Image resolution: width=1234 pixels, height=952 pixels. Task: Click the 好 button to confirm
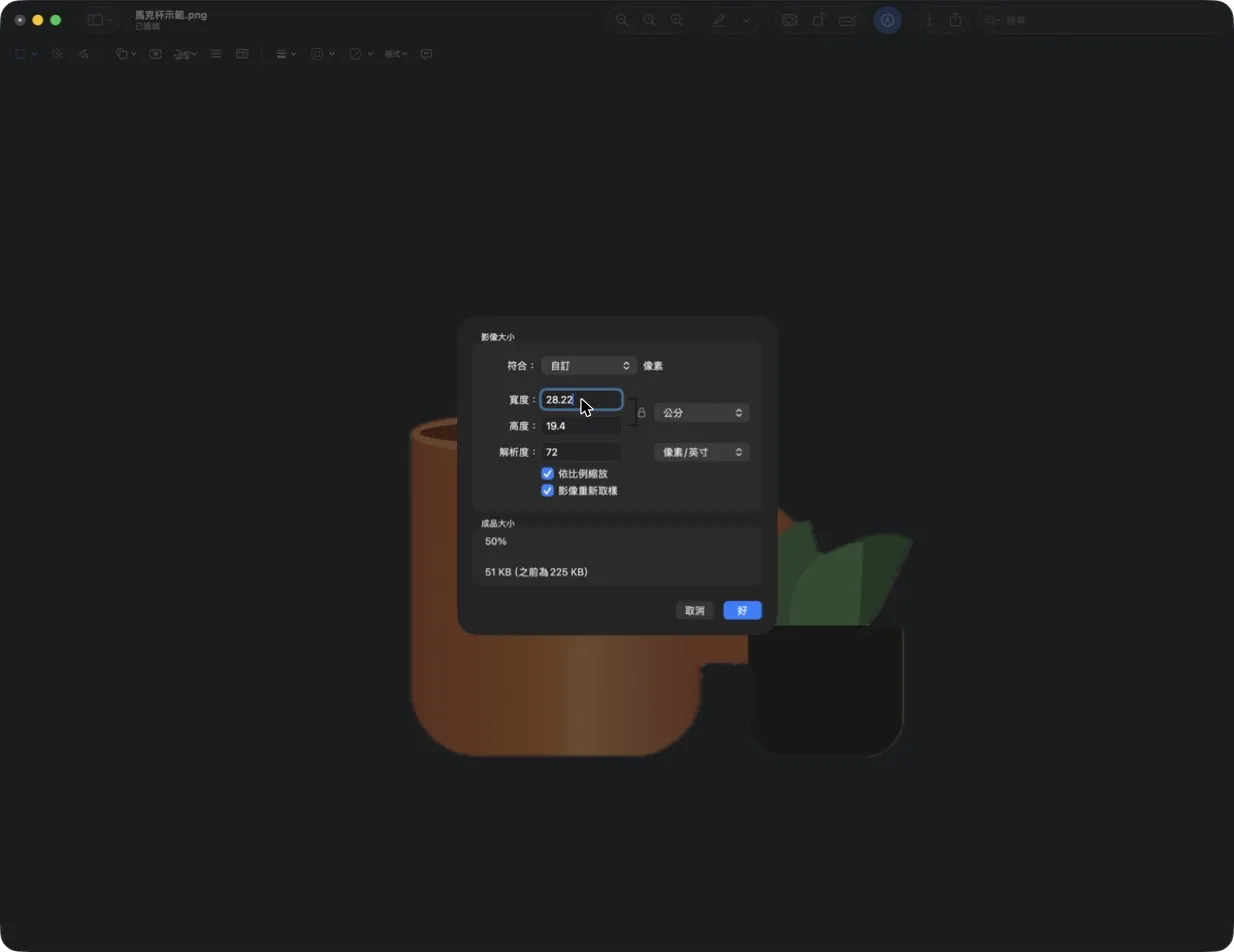tap(743, 610)
